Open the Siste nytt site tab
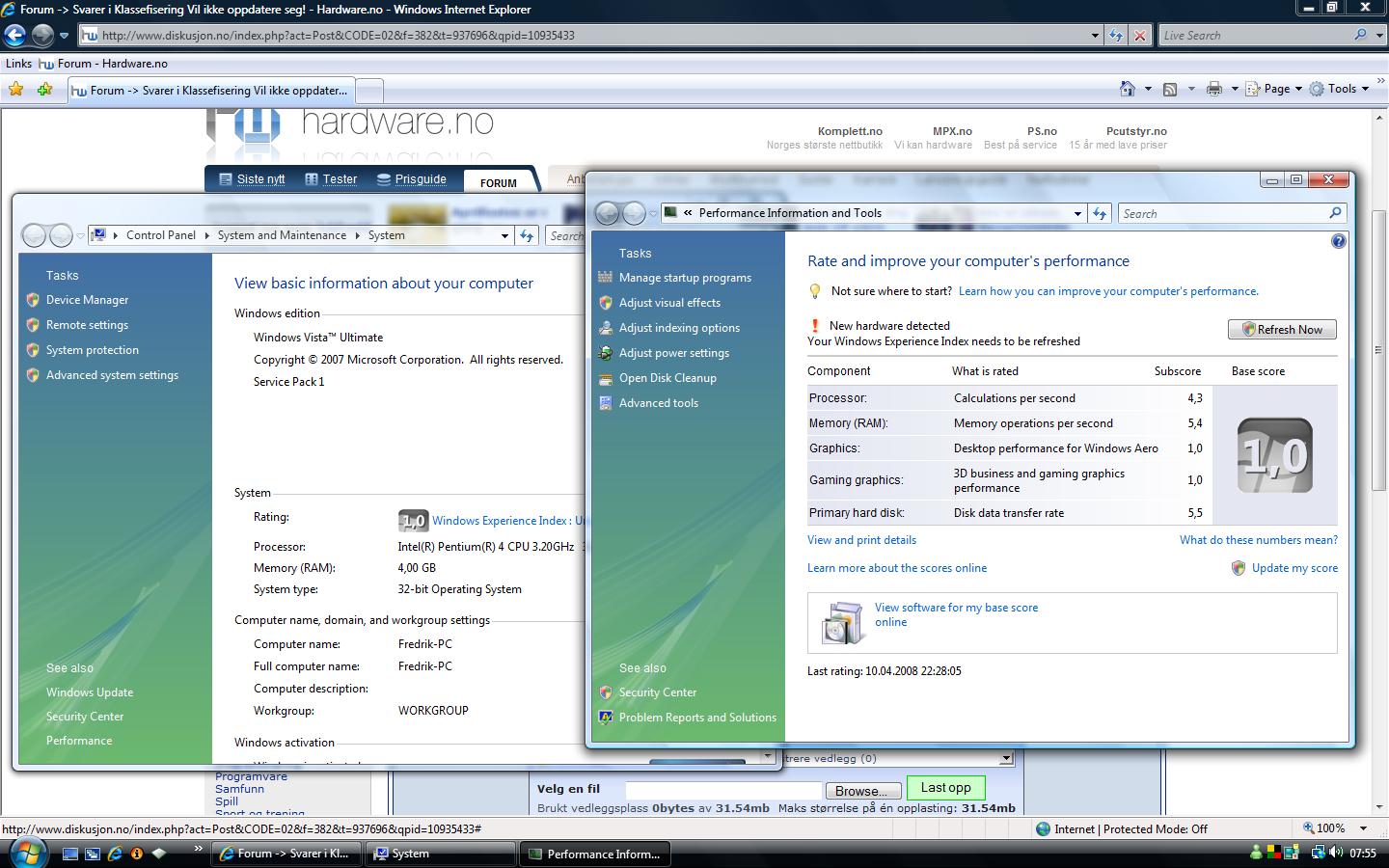This screenshot has height=868, width=1389. (252, 179)
